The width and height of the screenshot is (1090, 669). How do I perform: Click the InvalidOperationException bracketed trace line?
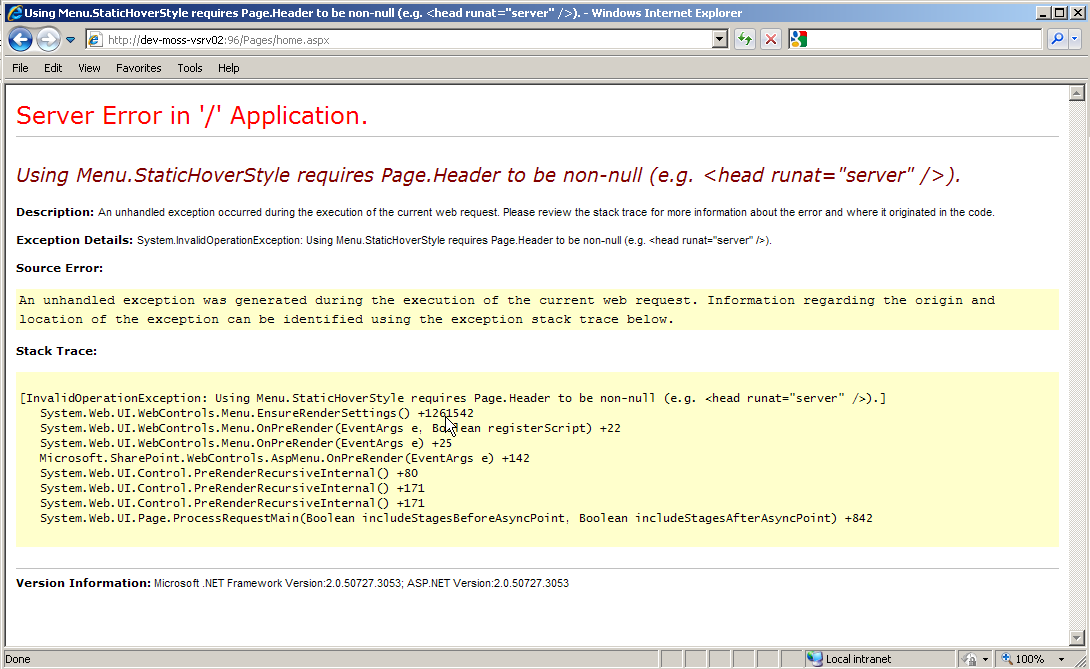tap(453, 398)
